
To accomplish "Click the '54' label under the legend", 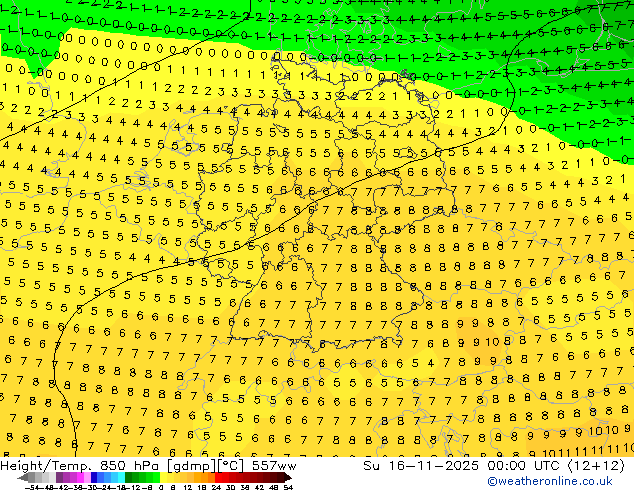I will [288, 487].
